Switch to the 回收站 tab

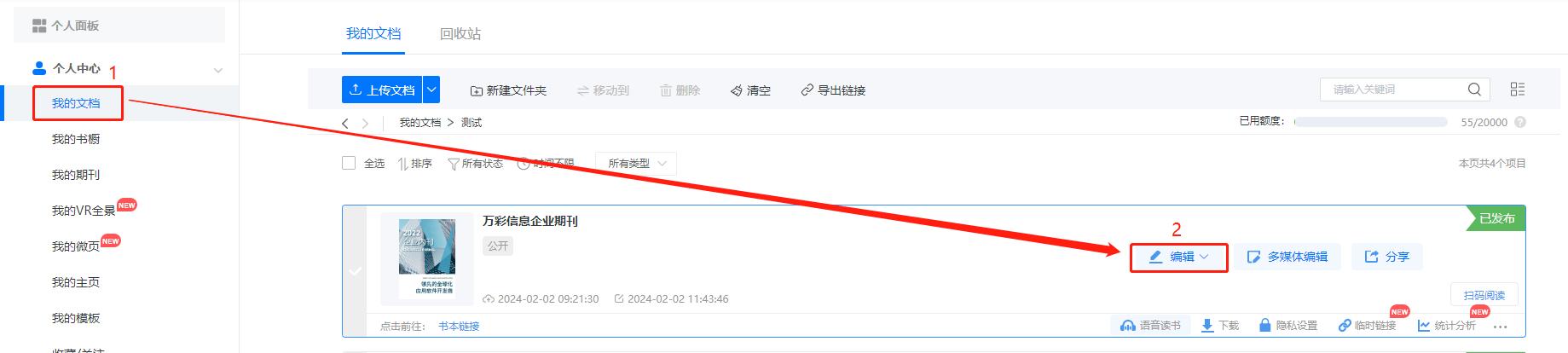tap(460, 33)
